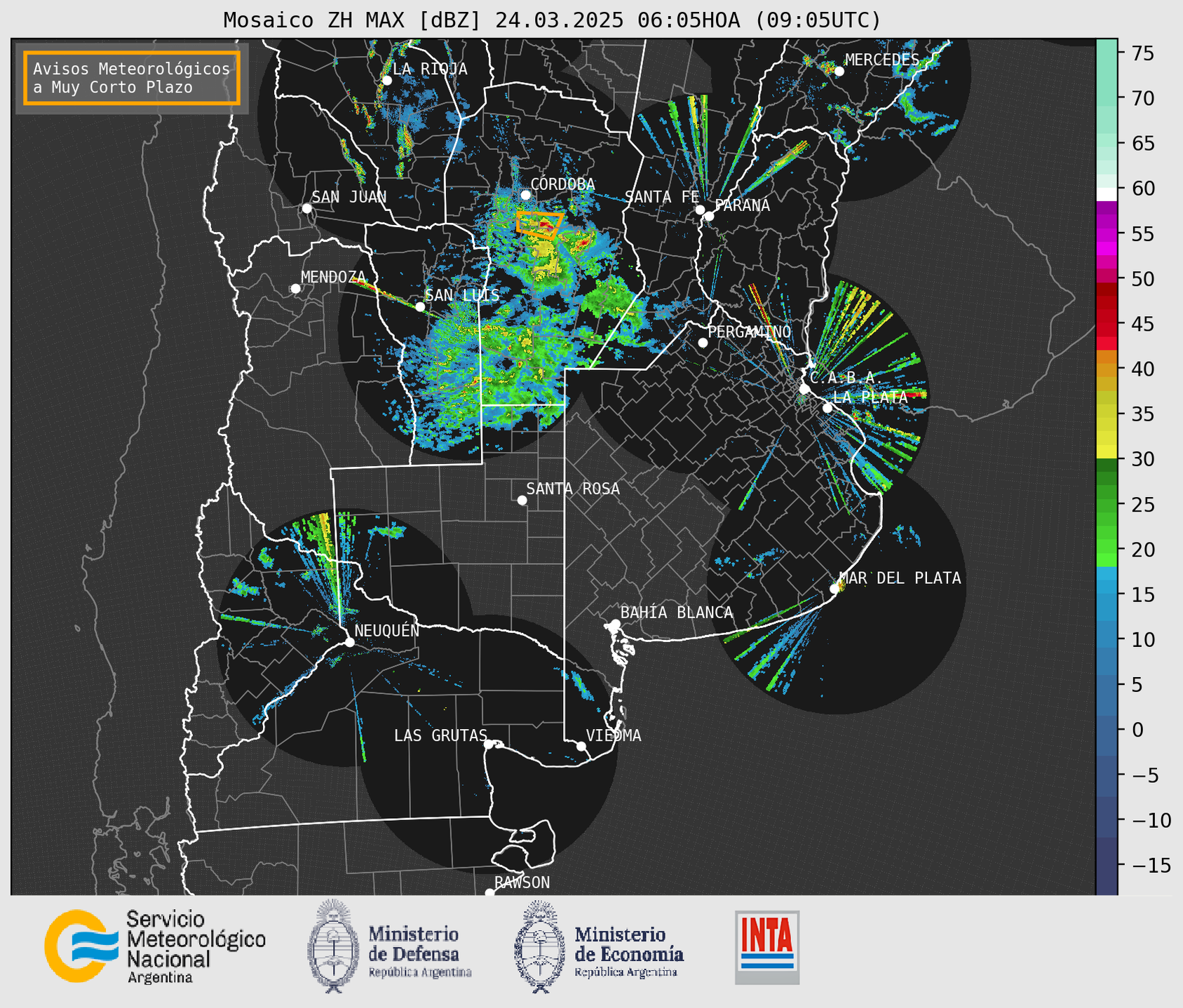Click the 60 dBZ white band on the color scale
The height and width of the screenshot is (1008, 1183).
(x=1106, y=194)
